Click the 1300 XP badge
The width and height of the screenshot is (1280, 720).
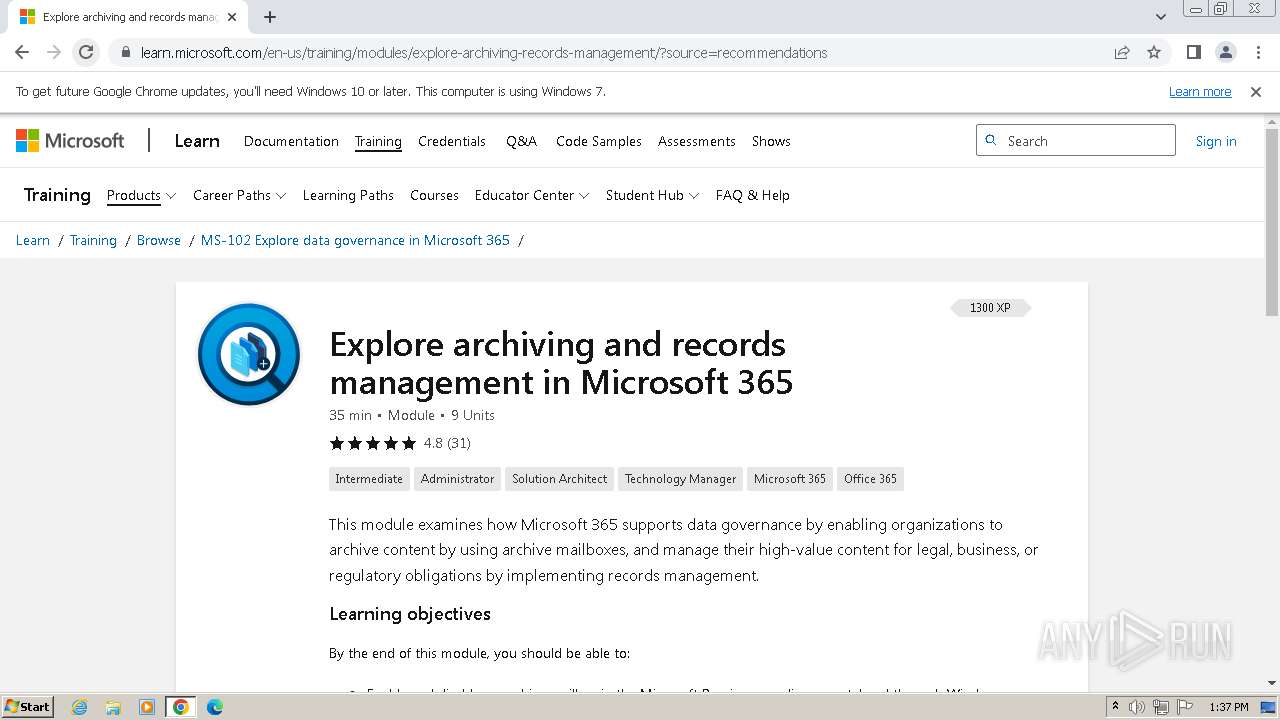(x=990, y=308)
